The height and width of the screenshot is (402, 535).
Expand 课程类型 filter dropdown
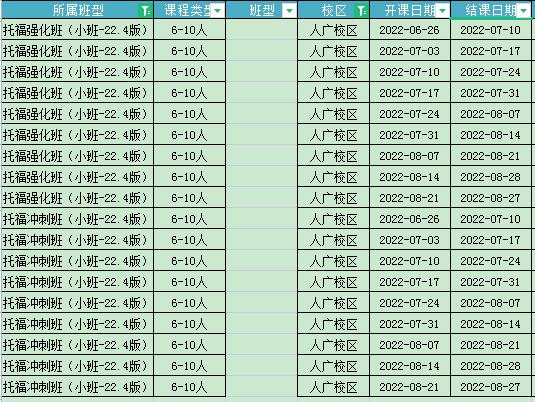217,11
